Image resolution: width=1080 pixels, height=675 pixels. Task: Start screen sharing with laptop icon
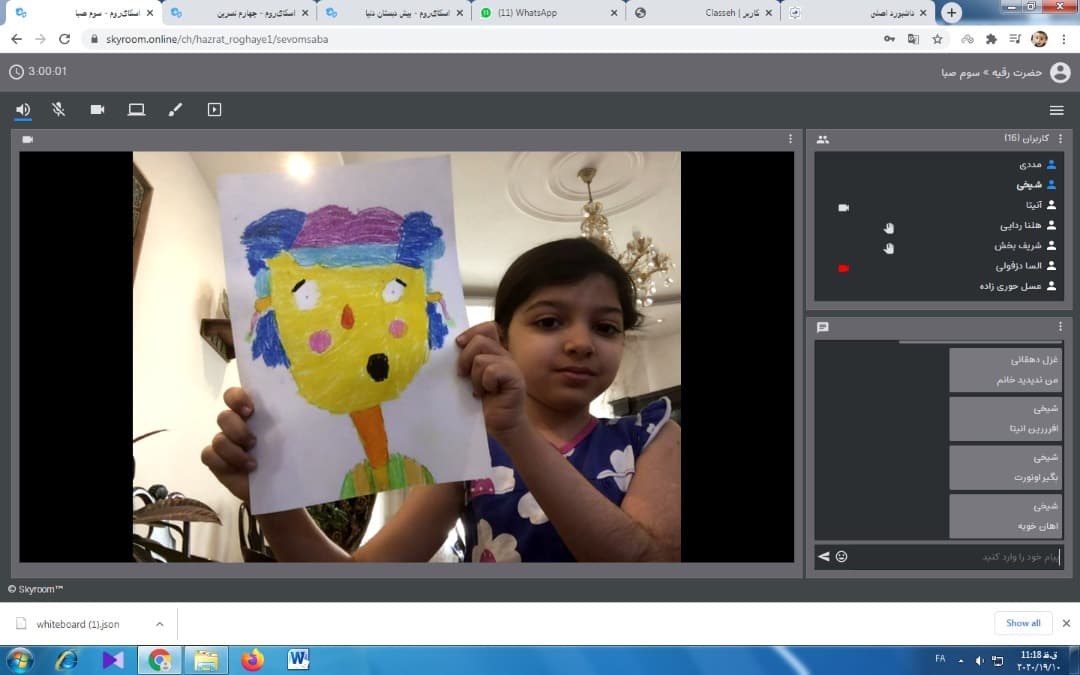(x=136, y=110)
